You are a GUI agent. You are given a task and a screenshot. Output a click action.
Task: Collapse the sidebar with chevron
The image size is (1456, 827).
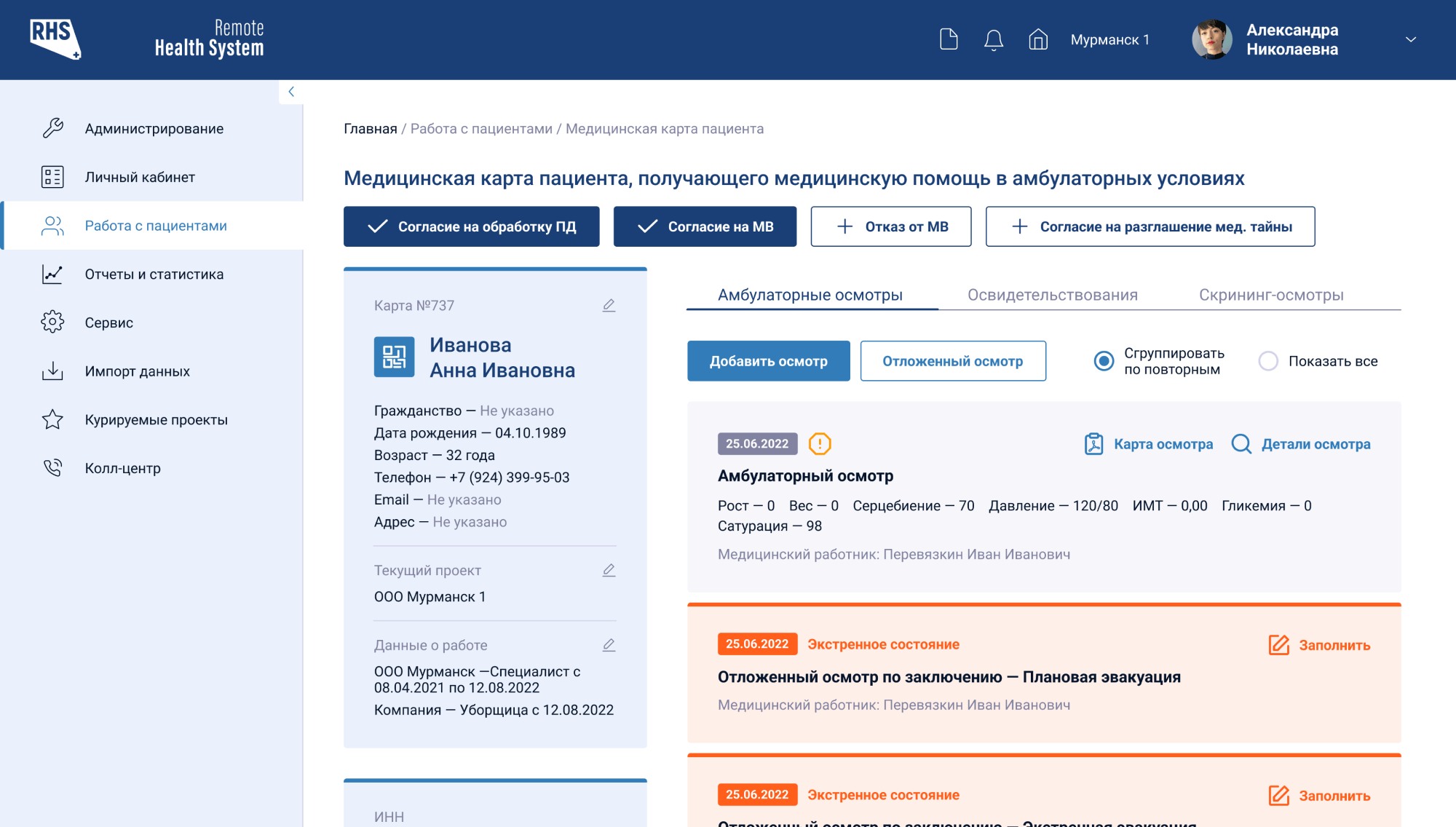click(291, 92)
